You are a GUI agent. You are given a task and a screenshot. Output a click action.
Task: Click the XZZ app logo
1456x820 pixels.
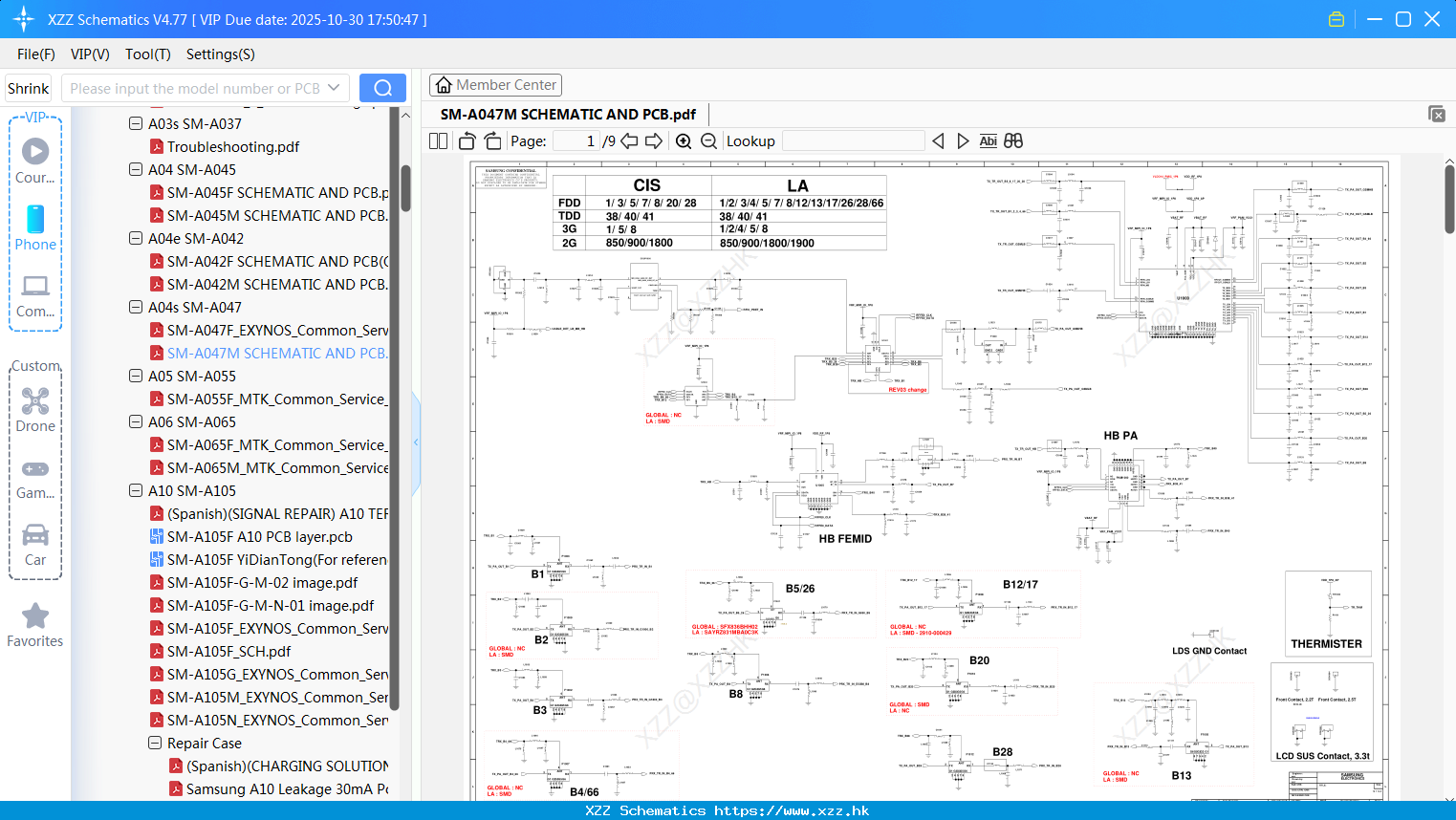click(x=24, y=19)
